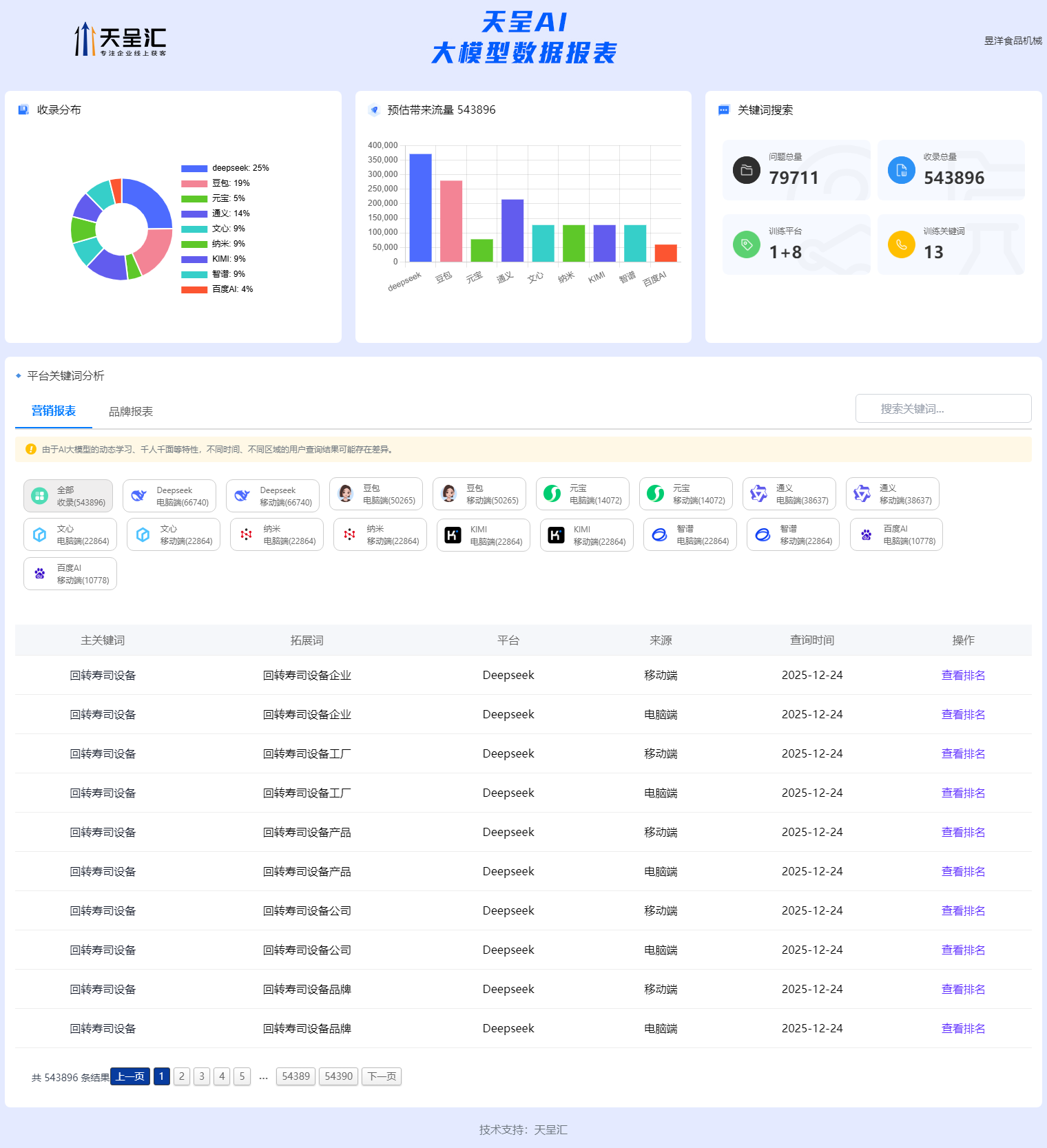Click the 智谱 移动端 platform icon

coord(763,534)
